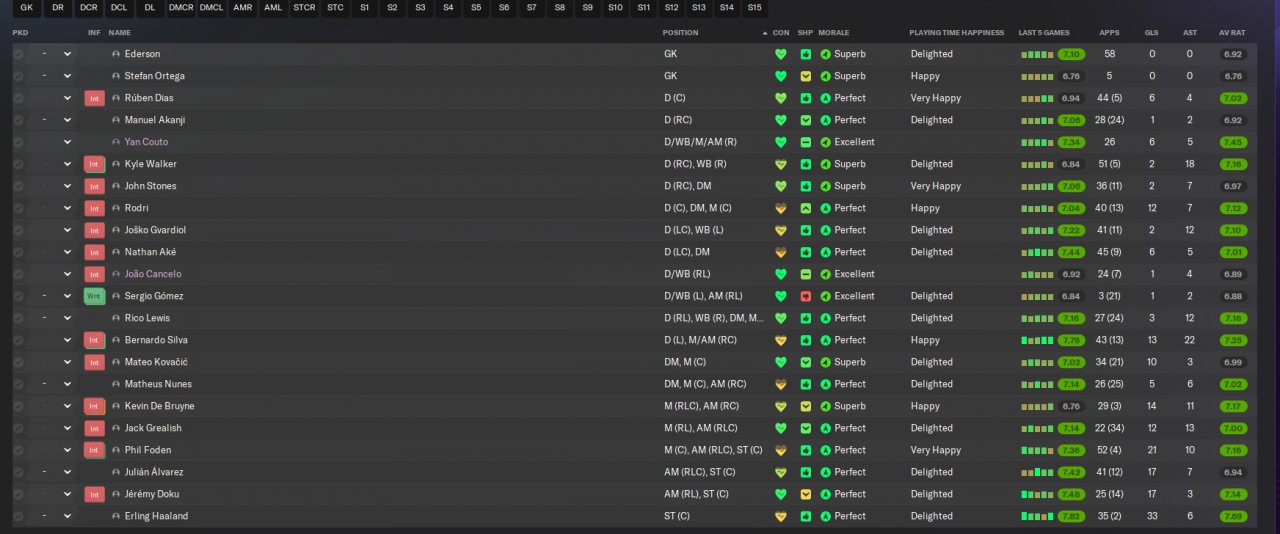1280x534 pixels.
Task: Click Sergio Gómez's green Wnt status badge
Action: (x=95, y=296)
